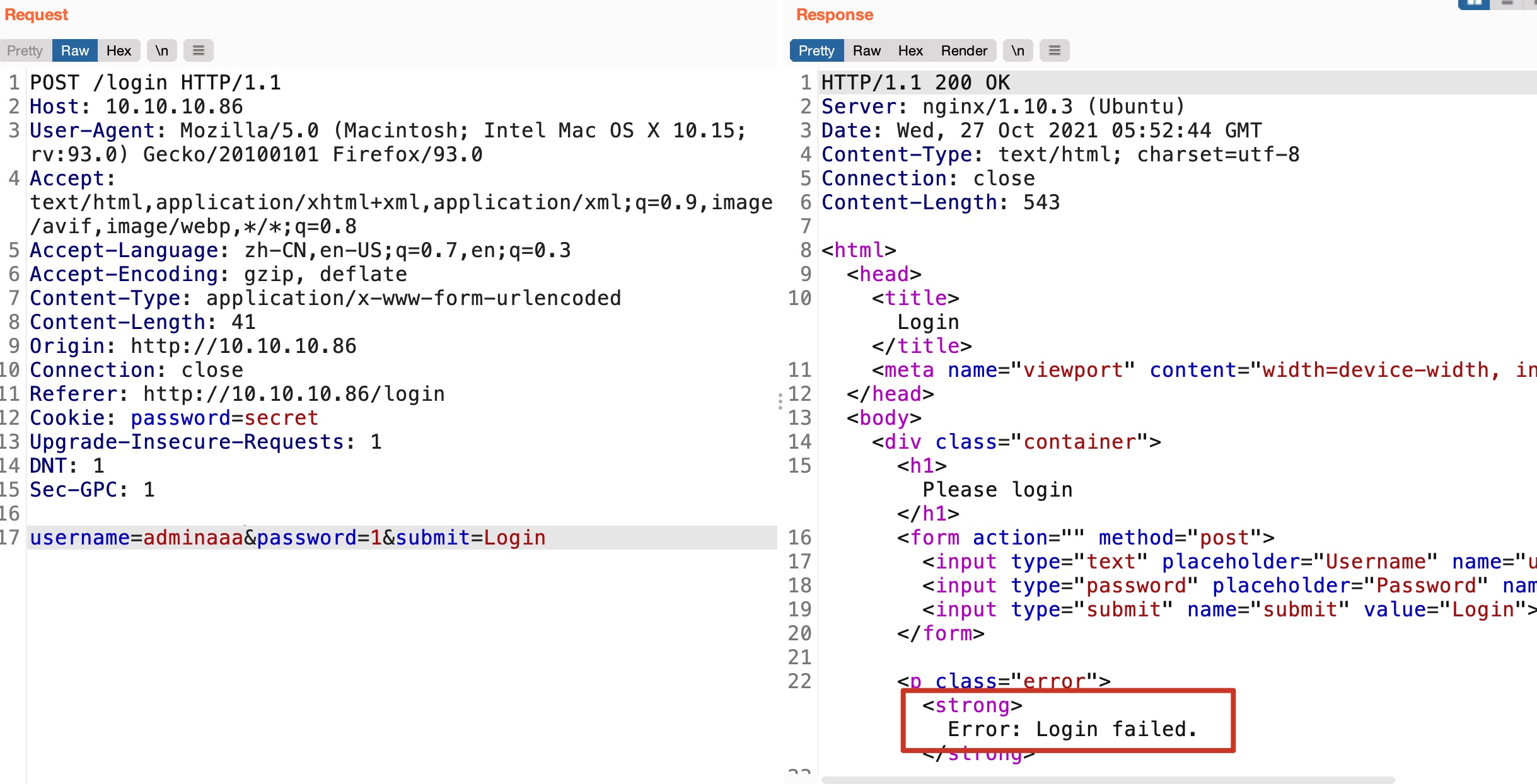Switch response view to Raw tab

(x=866, y=50)
